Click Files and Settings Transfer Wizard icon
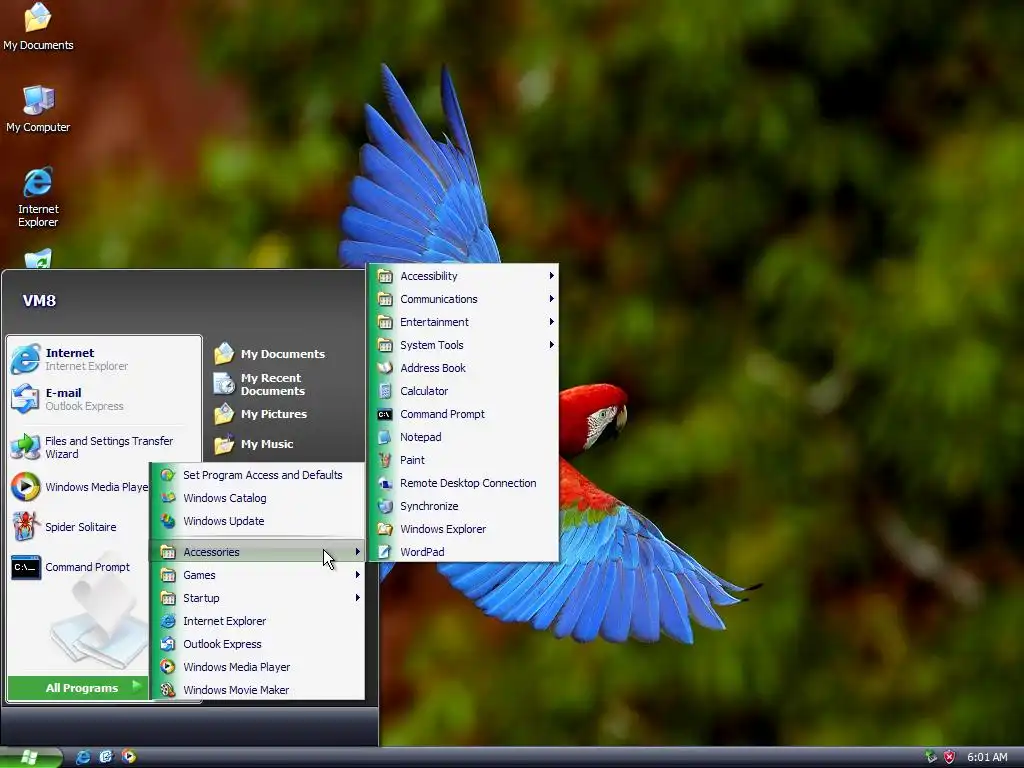The width and height of the screenshot is (1024, 768). pyautogui.click(x=25, y=447)
